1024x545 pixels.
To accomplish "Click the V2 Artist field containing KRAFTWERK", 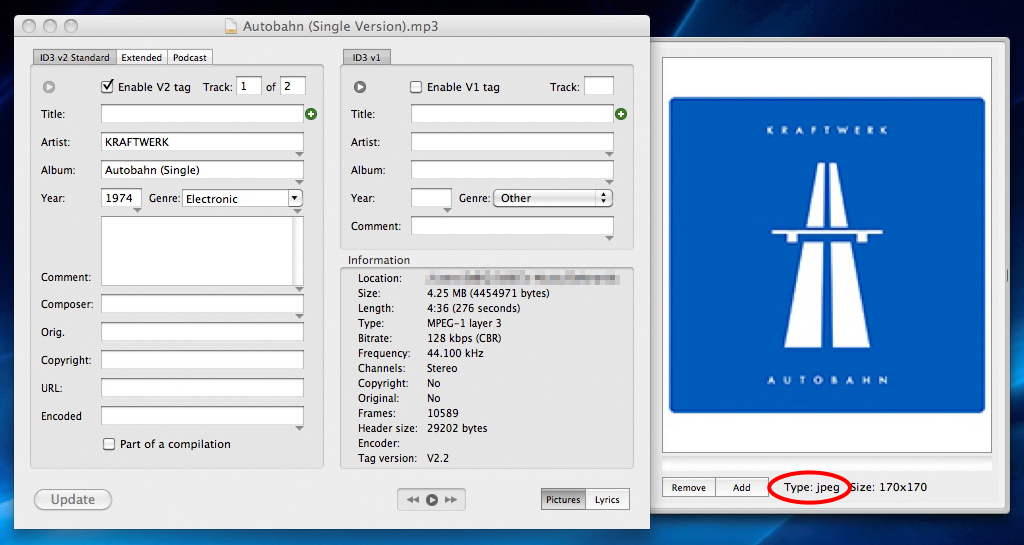I will (x=202, y=142).
